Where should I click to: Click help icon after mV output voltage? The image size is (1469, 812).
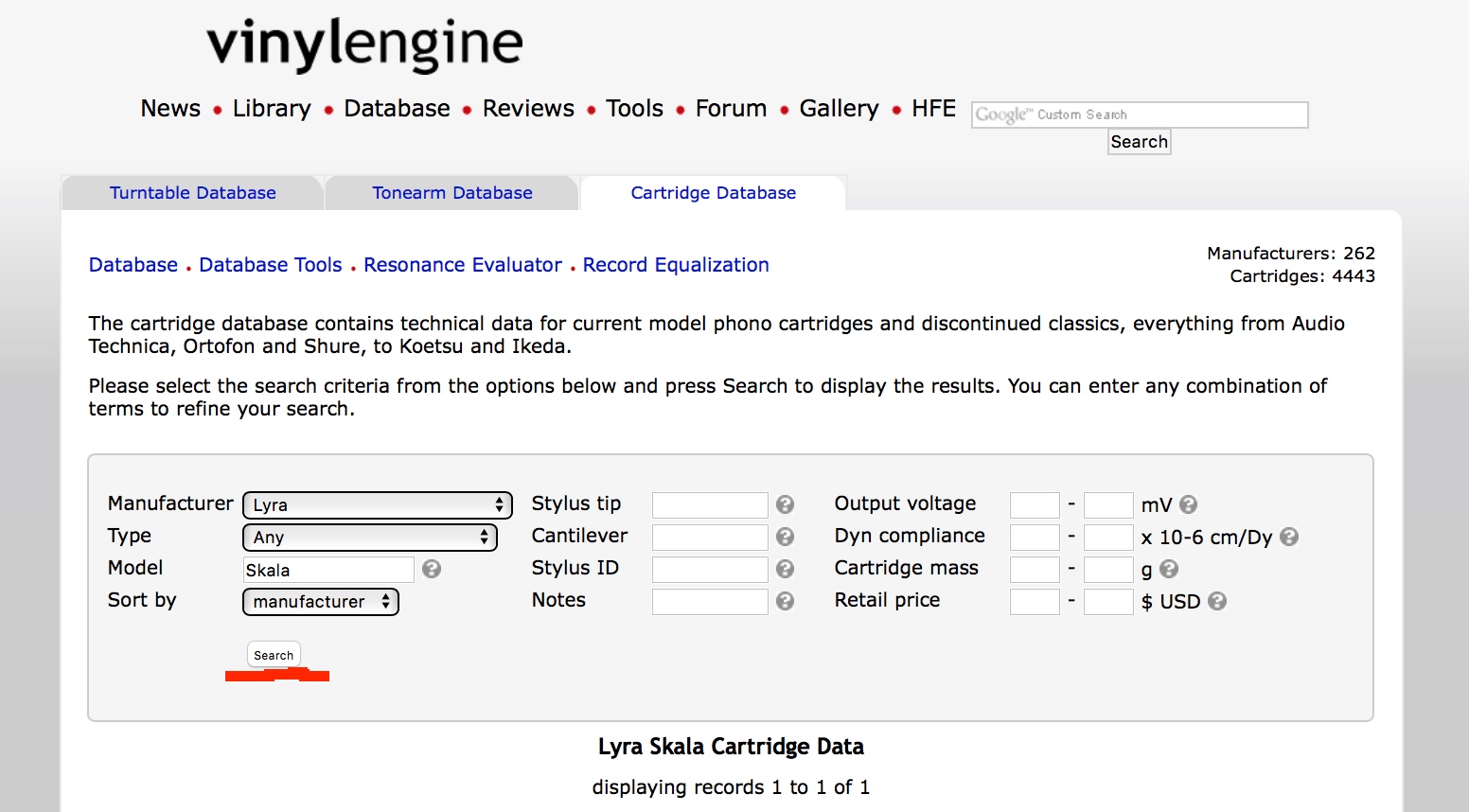point(1189,504)
